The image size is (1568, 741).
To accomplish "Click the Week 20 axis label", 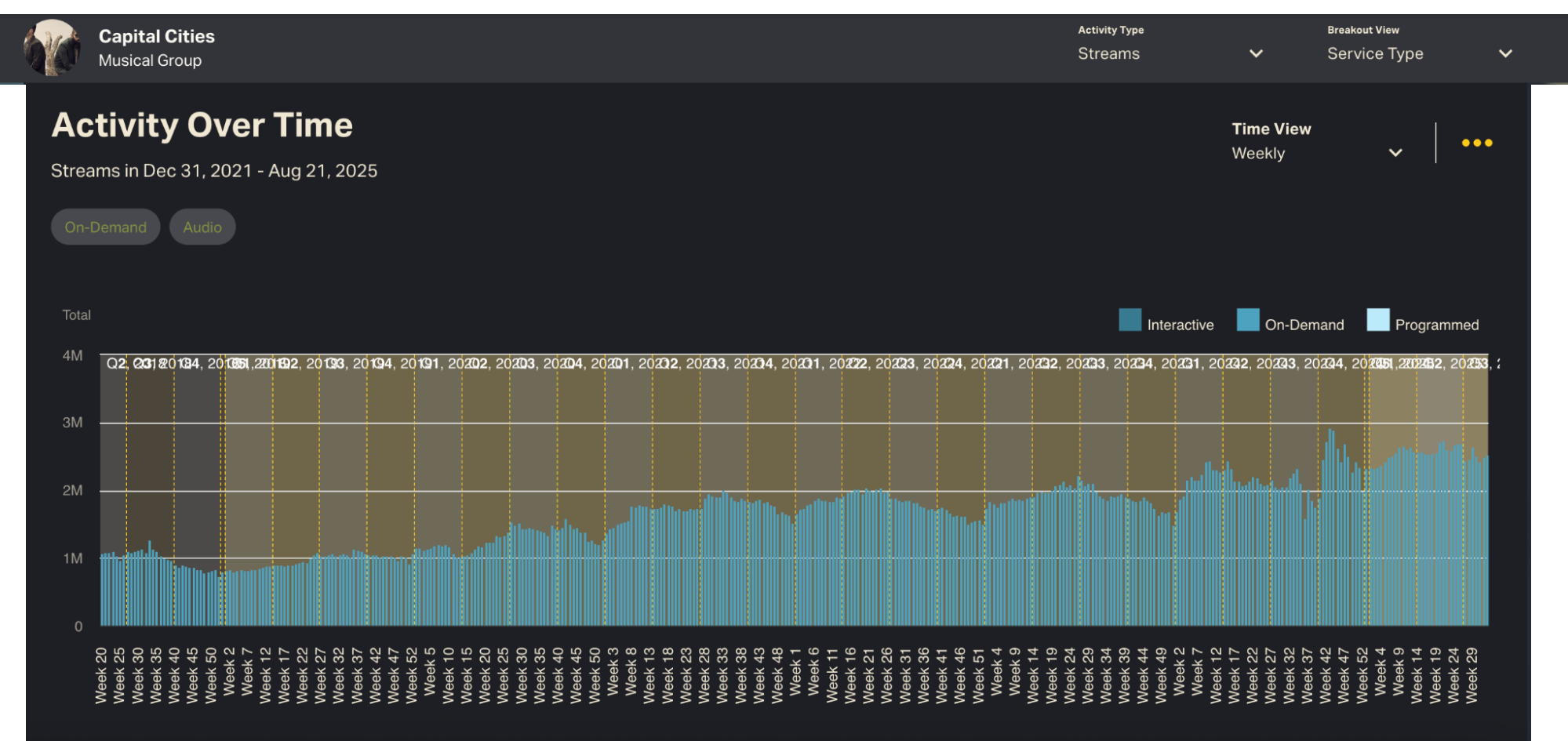I will pos(101,675).
